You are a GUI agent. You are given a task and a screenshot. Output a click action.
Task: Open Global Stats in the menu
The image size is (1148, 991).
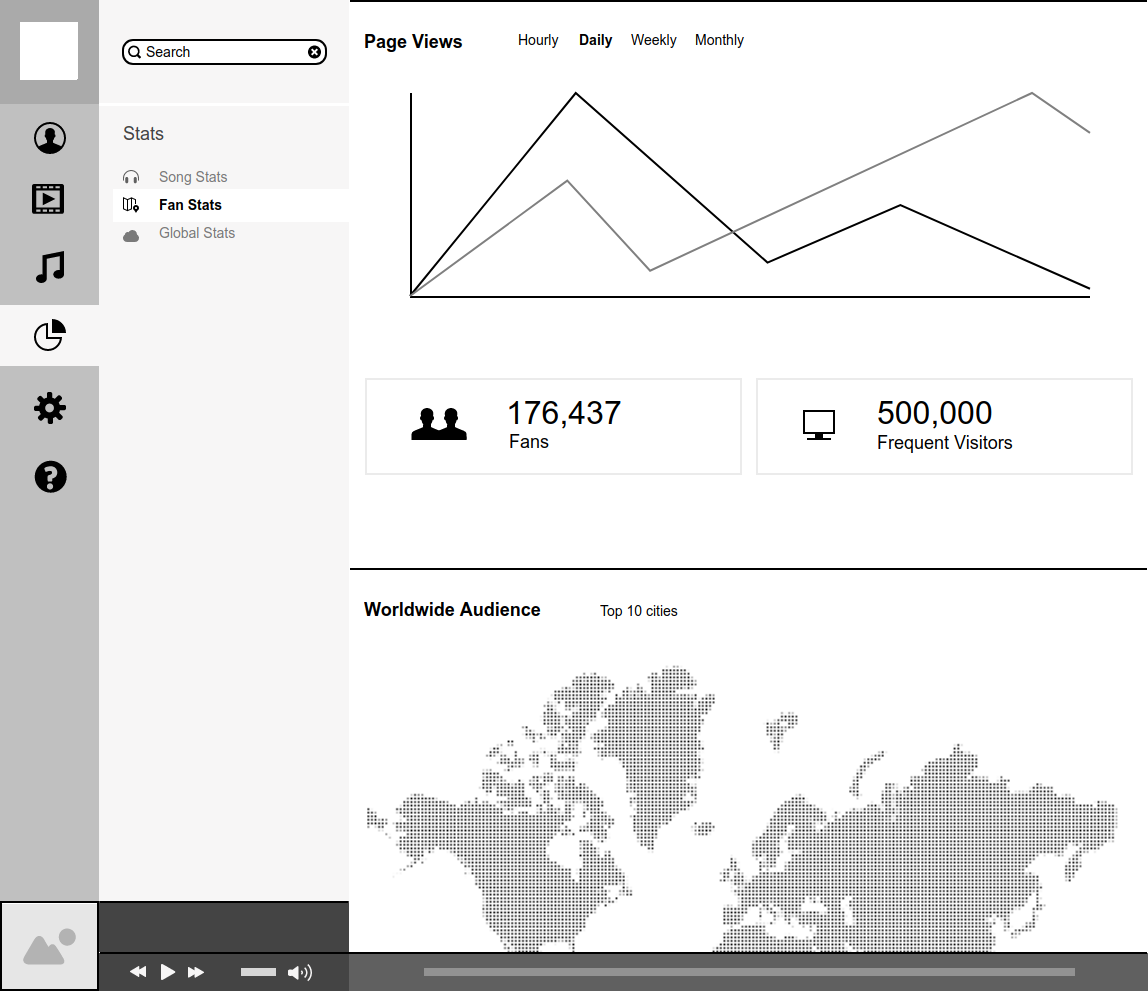click(x=196, y=233)
